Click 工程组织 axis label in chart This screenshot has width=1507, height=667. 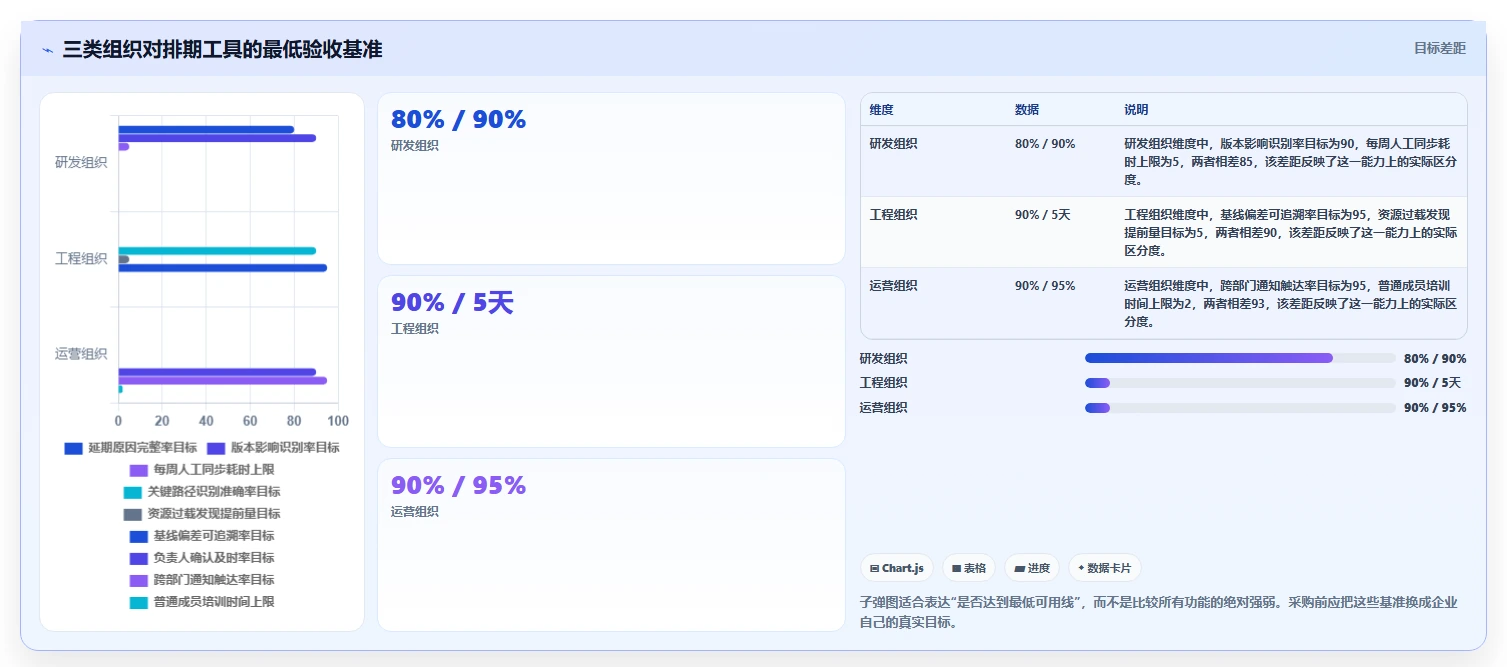click(x=81, y=258)
